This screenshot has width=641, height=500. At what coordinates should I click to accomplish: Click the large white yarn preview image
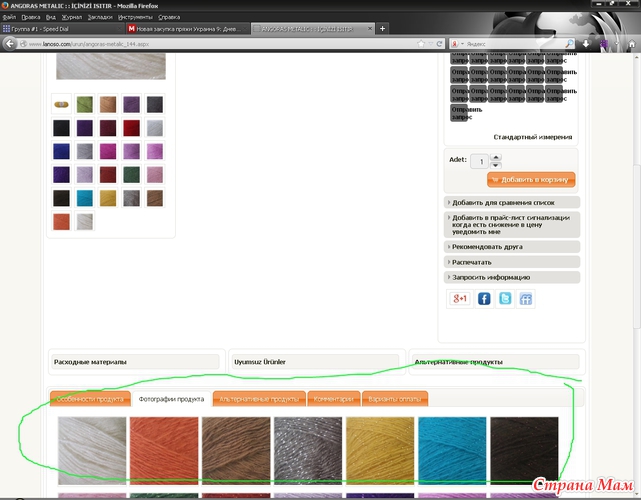click(111, 66)
